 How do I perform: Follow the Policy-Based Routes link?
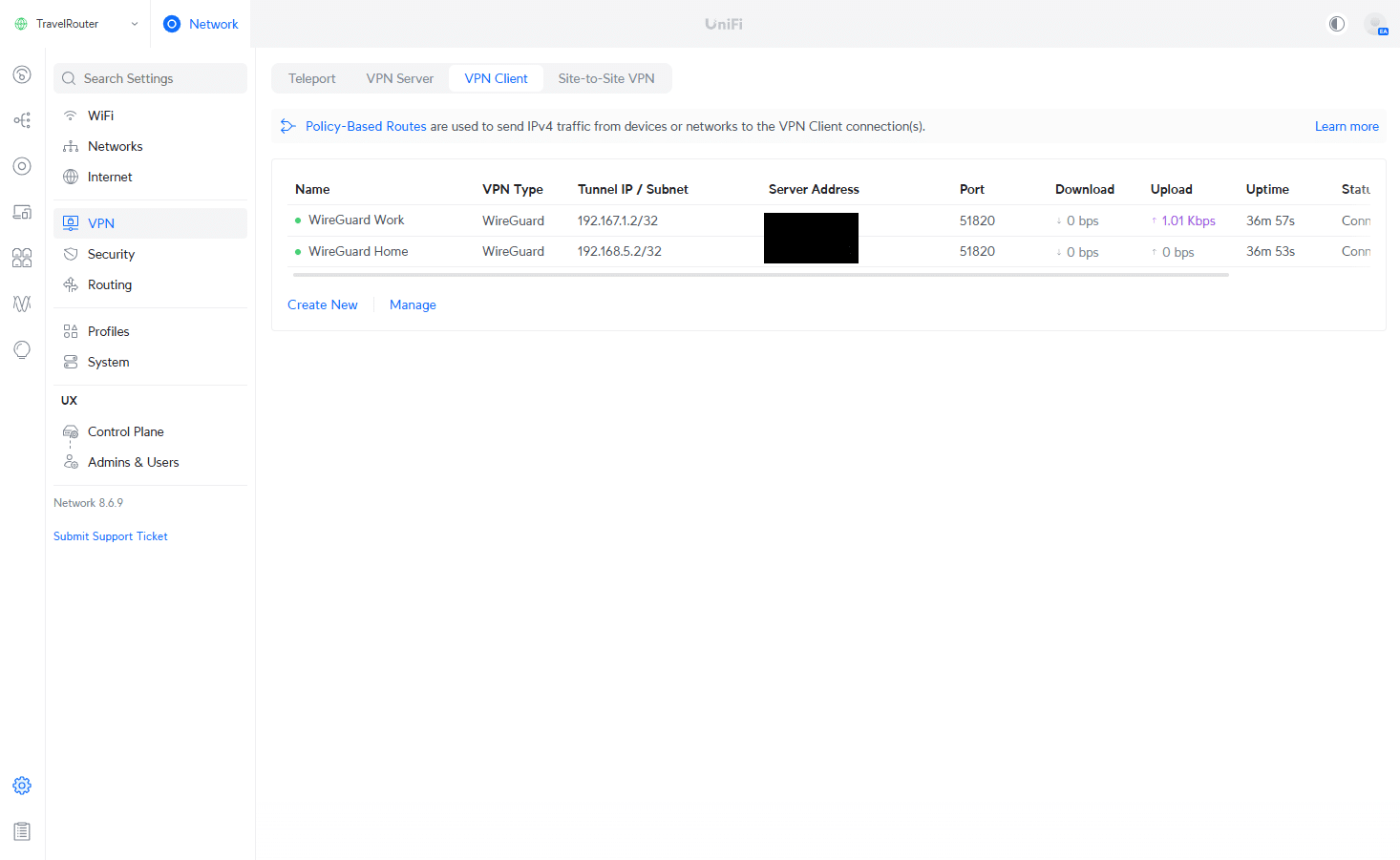366,126
